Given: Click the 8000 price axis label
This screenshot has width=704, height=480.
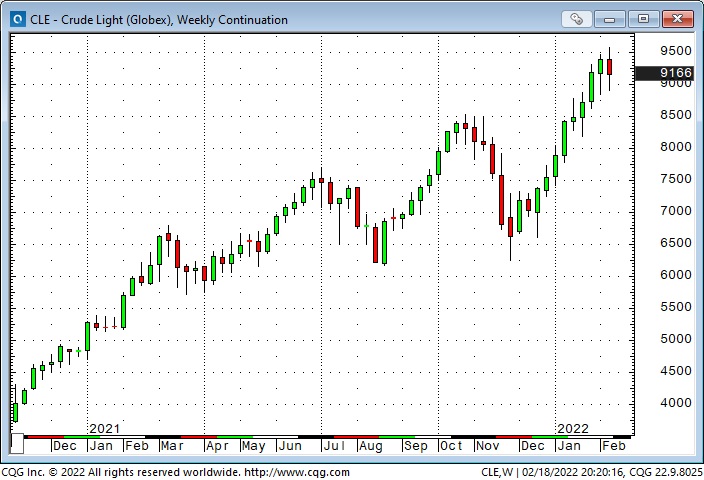Looking at the screenshot, I should [676, 147].
